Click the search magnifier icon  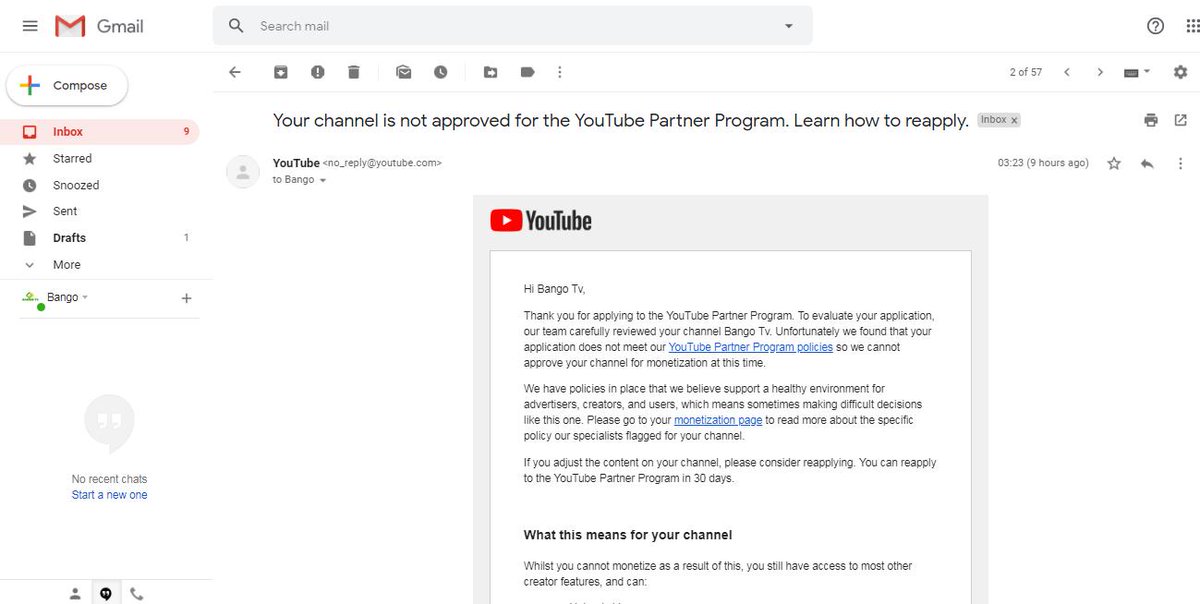coord(236,26)
